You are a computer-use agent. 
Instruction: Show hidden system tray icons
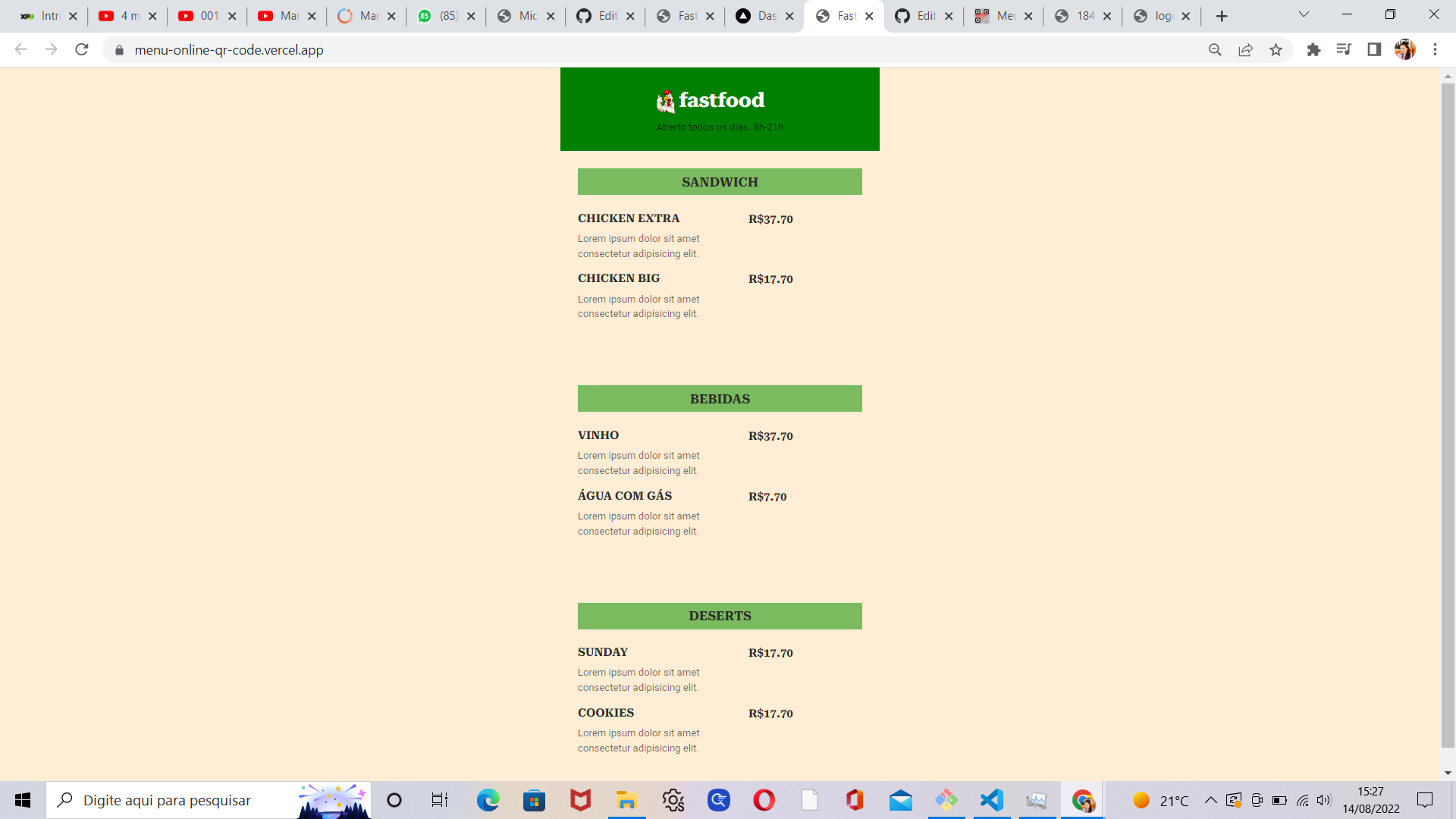(x=1210, y=801)
